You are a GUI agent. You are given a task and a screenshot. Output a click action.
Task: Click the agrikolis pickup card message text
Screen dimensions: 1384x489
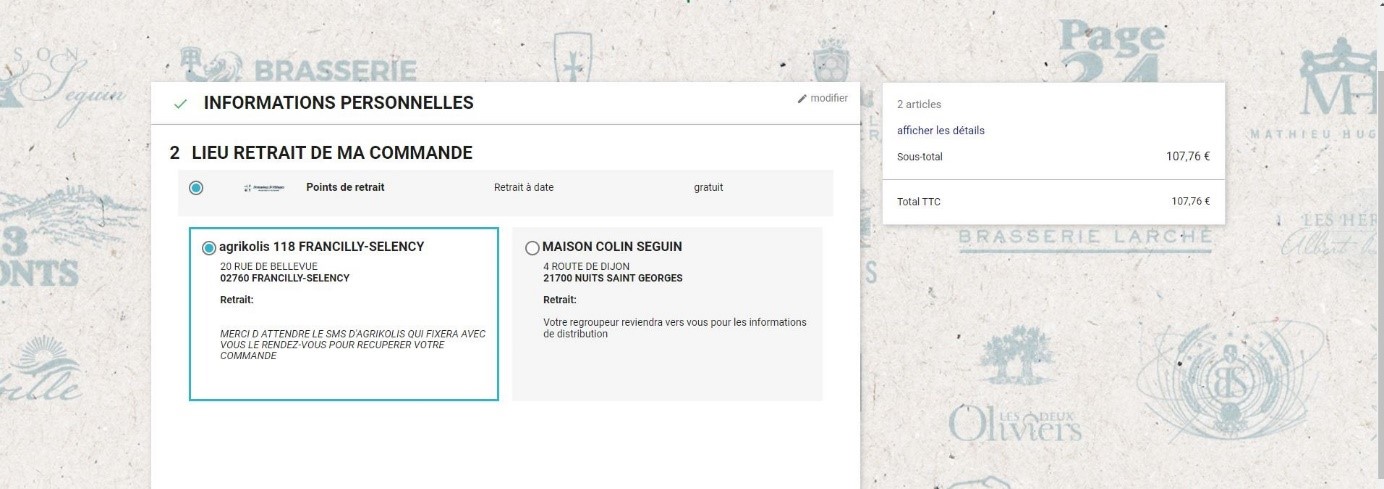(353, 344)
